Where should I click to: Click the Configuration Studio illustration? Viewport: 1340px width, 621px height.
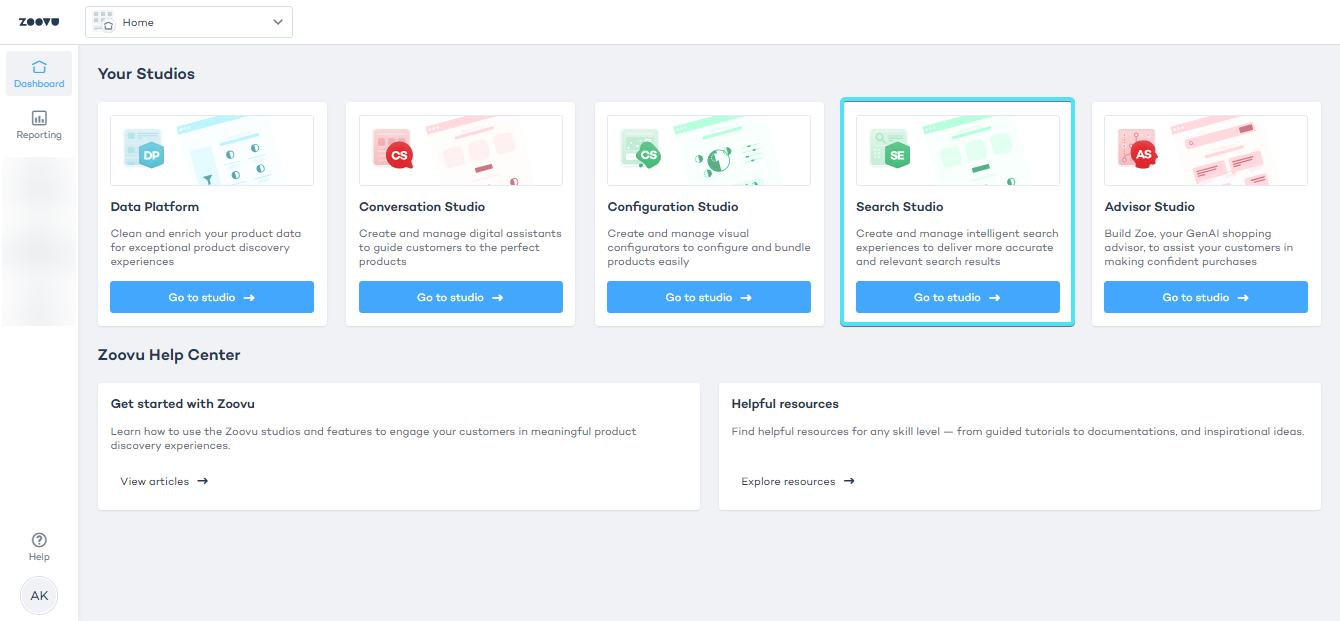pyautogui.click(x=709, y=151)
